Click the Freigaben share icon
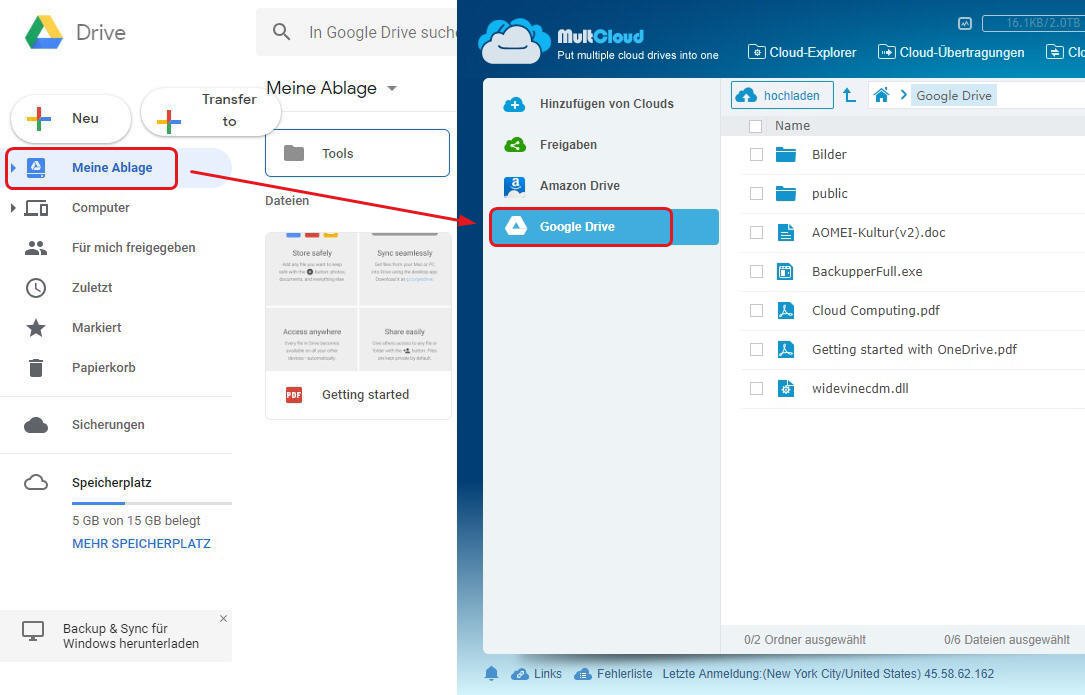Screen dimensions: 1085x695 click(515, 145)
